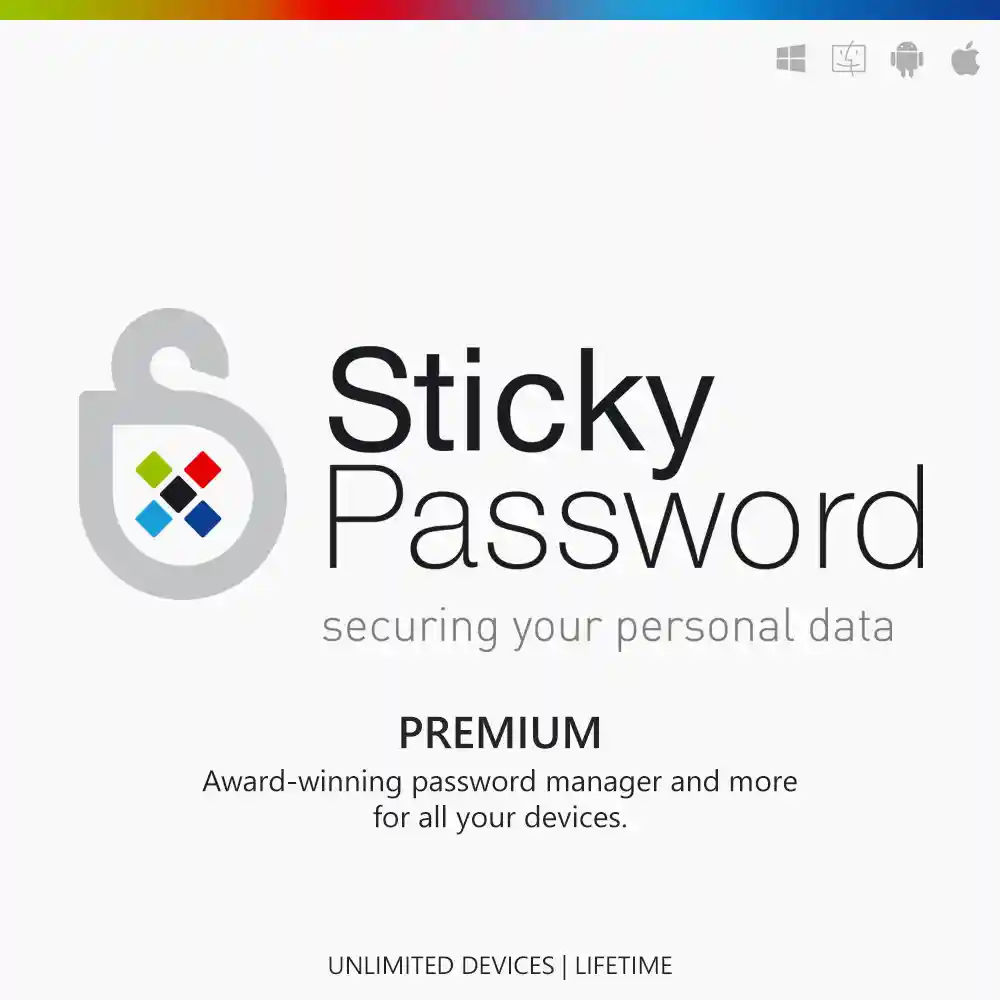1000x1000 pixels.
Task: Click the Apple logo icon
Action: (x=966, y=58)
